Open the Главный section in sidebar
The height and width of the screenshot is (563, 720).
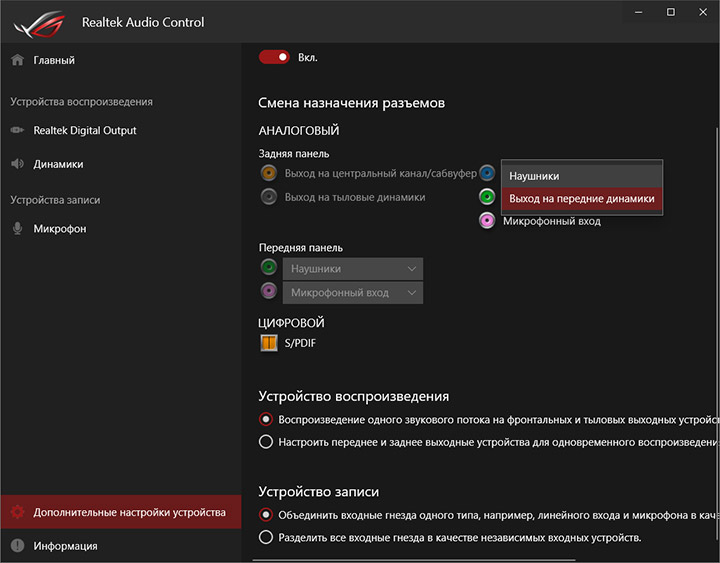54,60
